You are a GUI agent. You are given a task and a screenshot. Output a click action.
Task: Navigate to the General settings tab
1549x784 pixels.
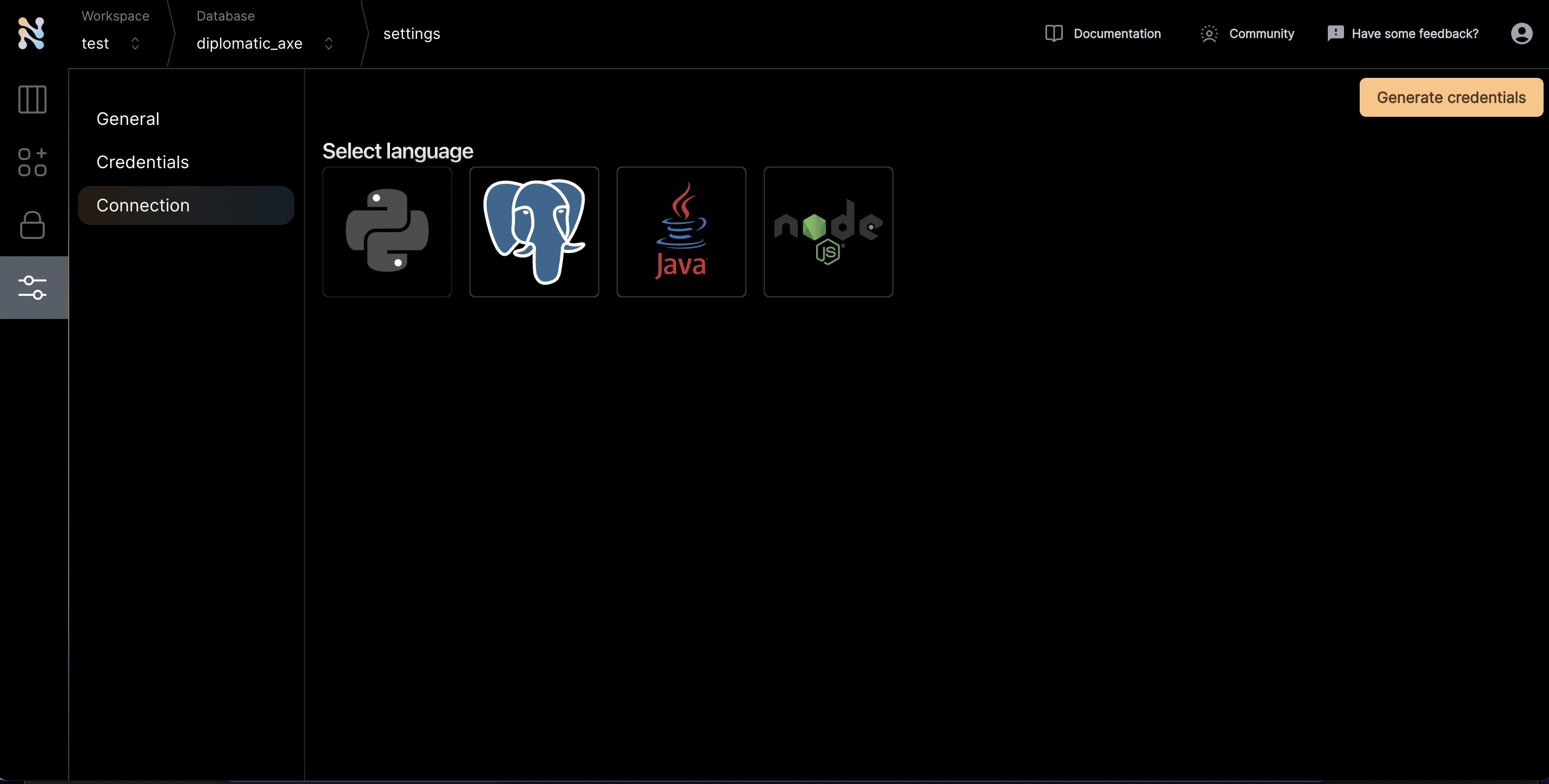127,119
